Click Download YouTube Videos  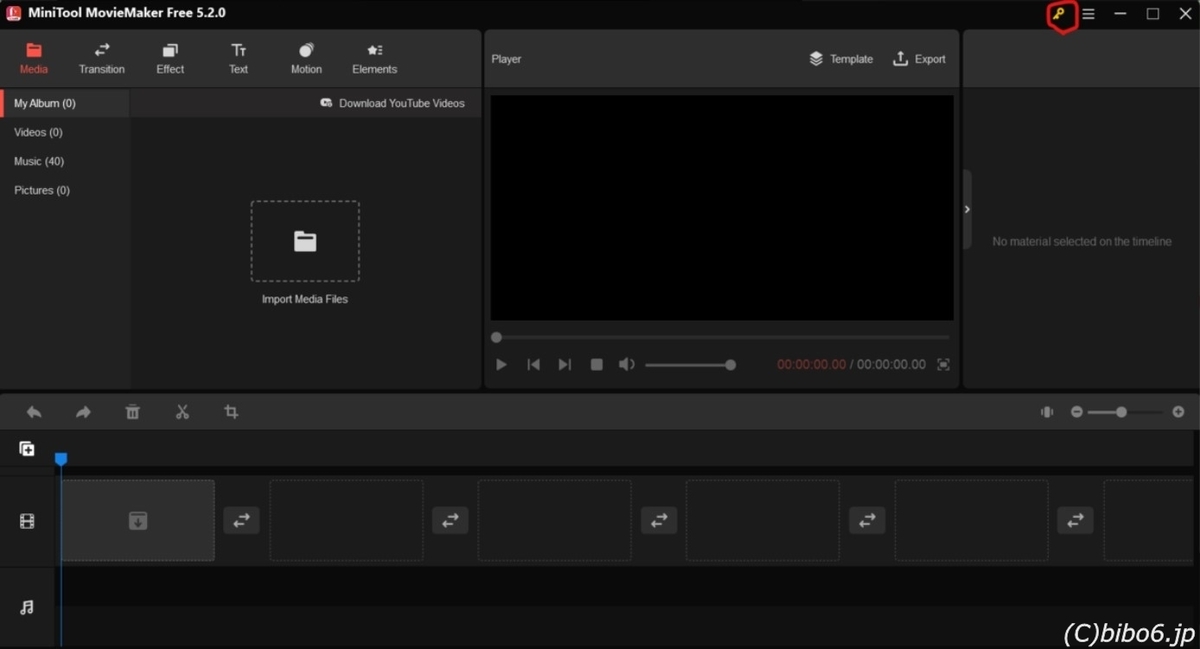pyautogui.click(x=392, y=103)
